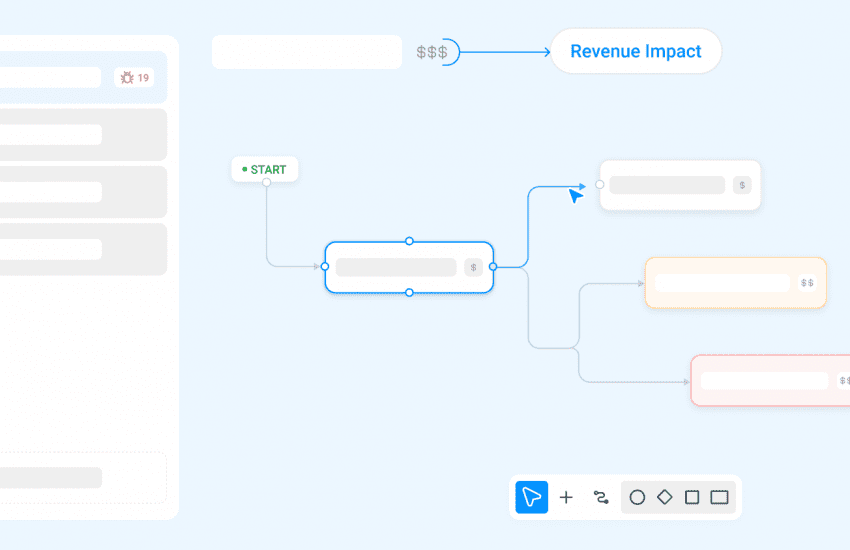The width and height of the screenshot is (850, 550).
Task: Select the START node
Action: pos(265,169)
